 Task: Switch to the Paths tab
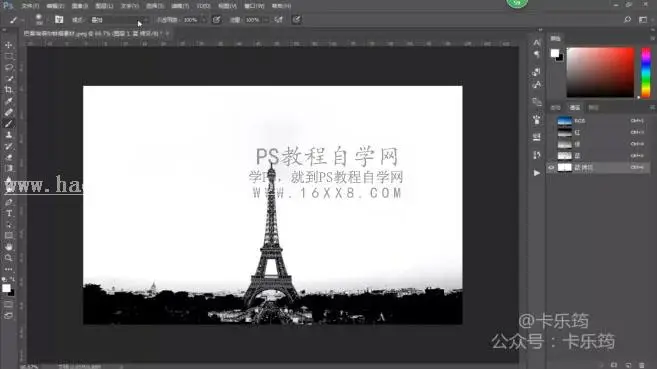(x=593, y=108)
